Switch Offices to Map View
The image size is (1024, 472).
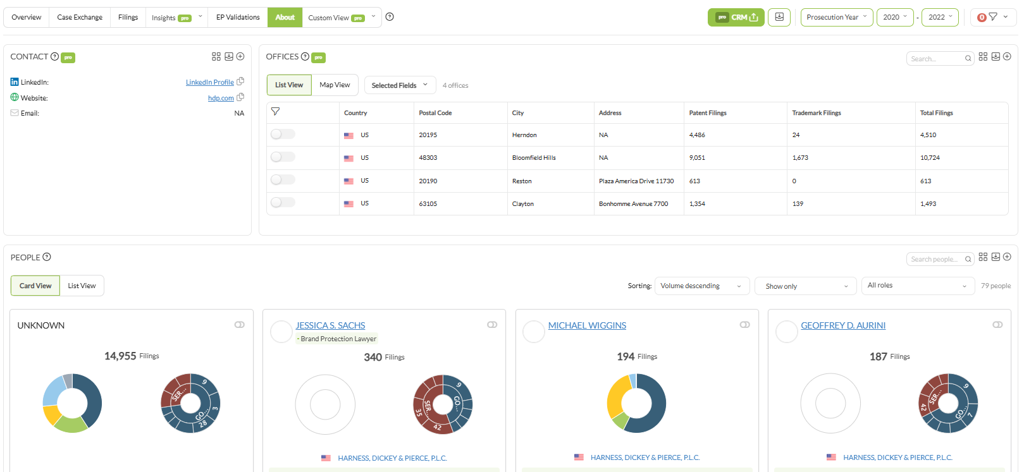click(x=335, y=85)
